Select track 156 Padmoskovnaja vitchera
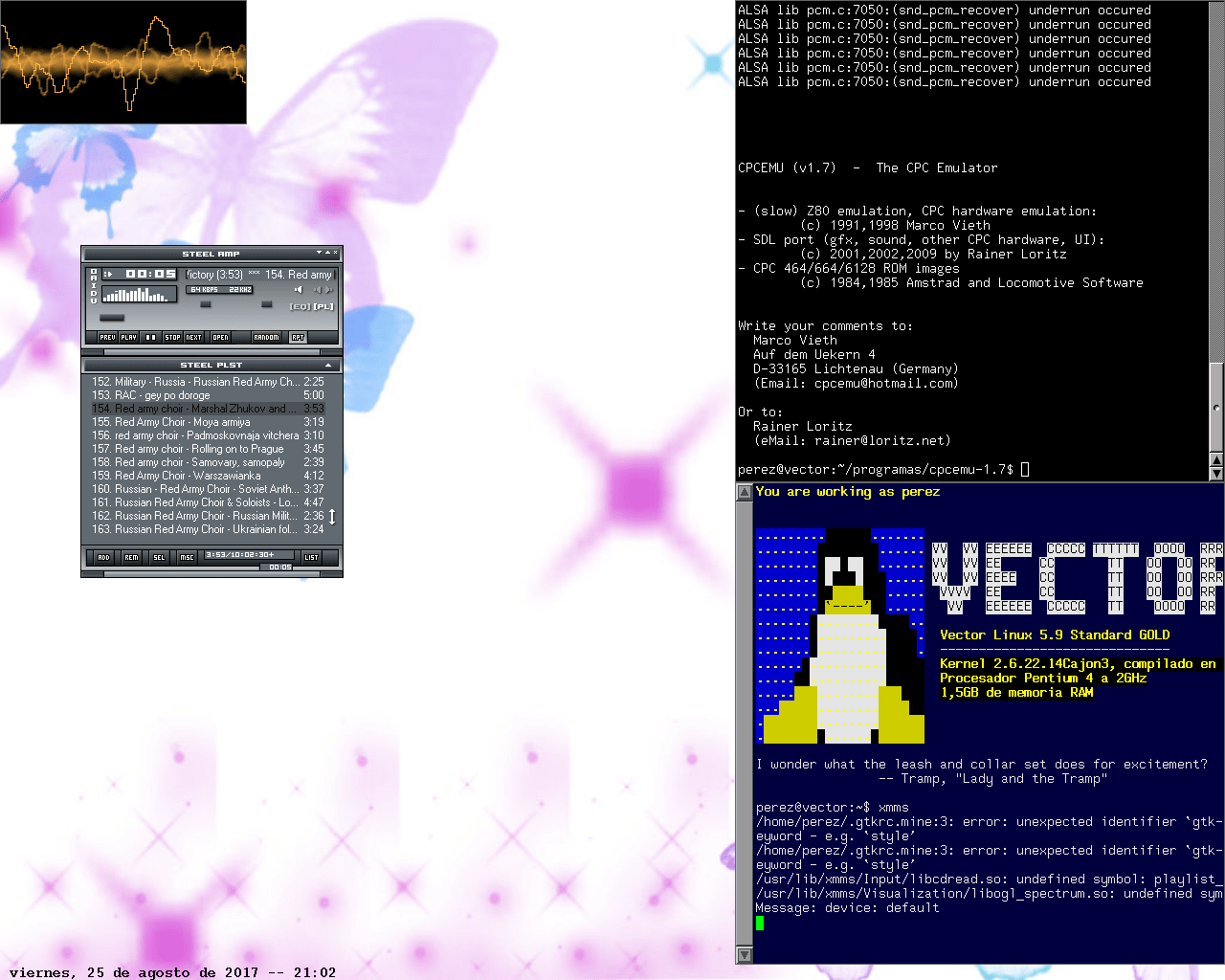 [x=208, y=435]
